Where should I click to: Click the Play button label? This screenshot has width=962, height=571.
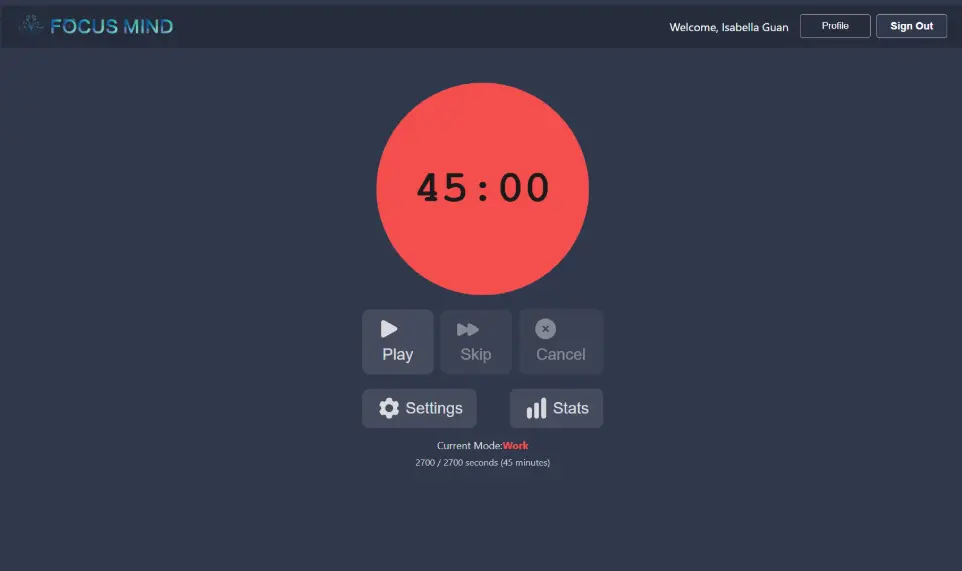397,354
